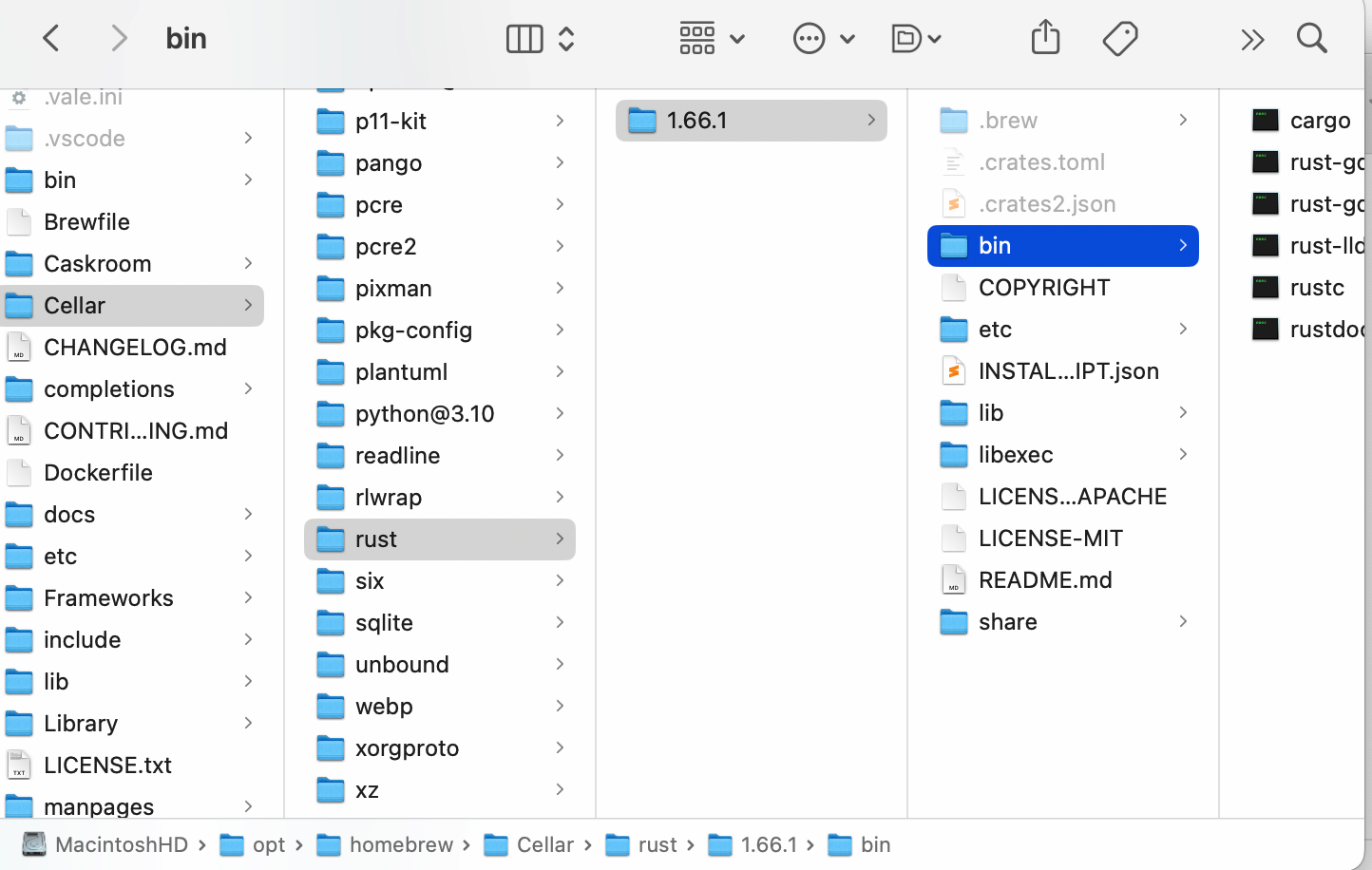This screenshot has width=1372, height=870.
Task: Select the rustc executable icon
Action: (x=1266, y=287)
